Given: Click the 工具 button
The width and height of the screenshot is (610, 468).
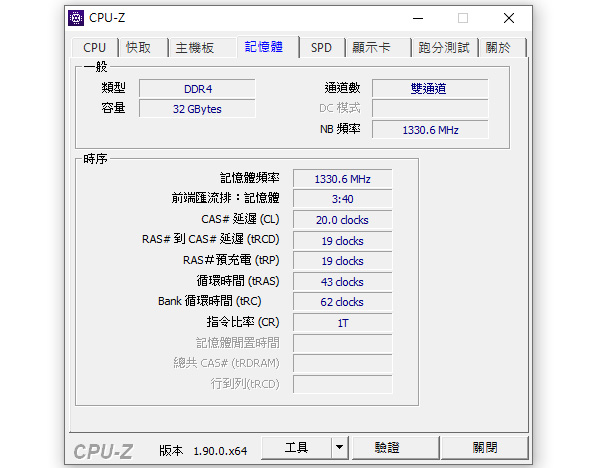Looking at the screenshot, I should [x=296, y=447].
